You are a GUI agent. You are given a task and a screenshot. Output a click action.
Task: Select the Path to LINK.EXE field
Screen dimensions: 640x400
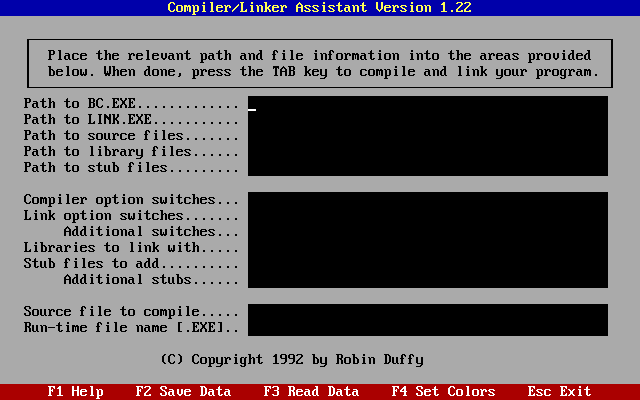[x=427, y=120]
